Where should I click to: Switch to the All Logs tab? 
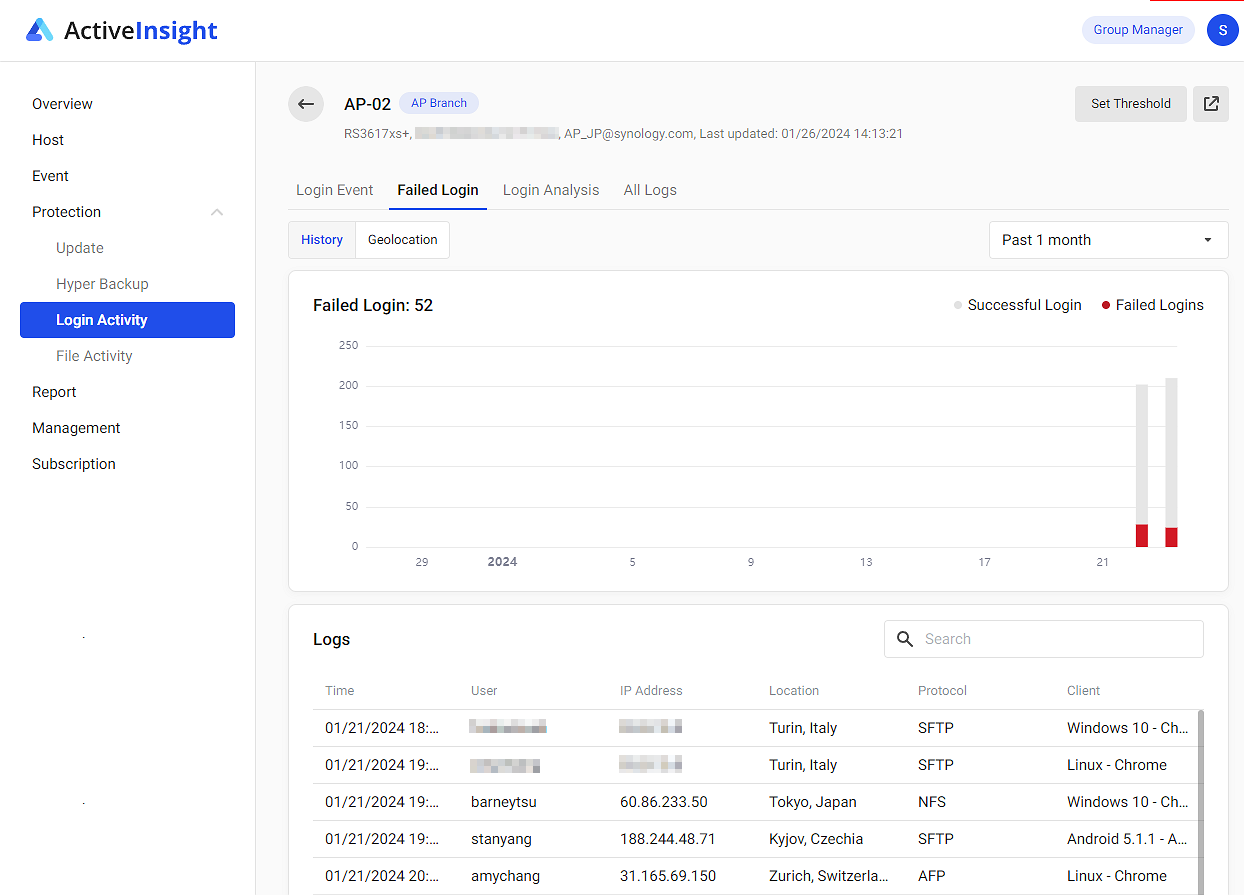(x=649, y=189)
